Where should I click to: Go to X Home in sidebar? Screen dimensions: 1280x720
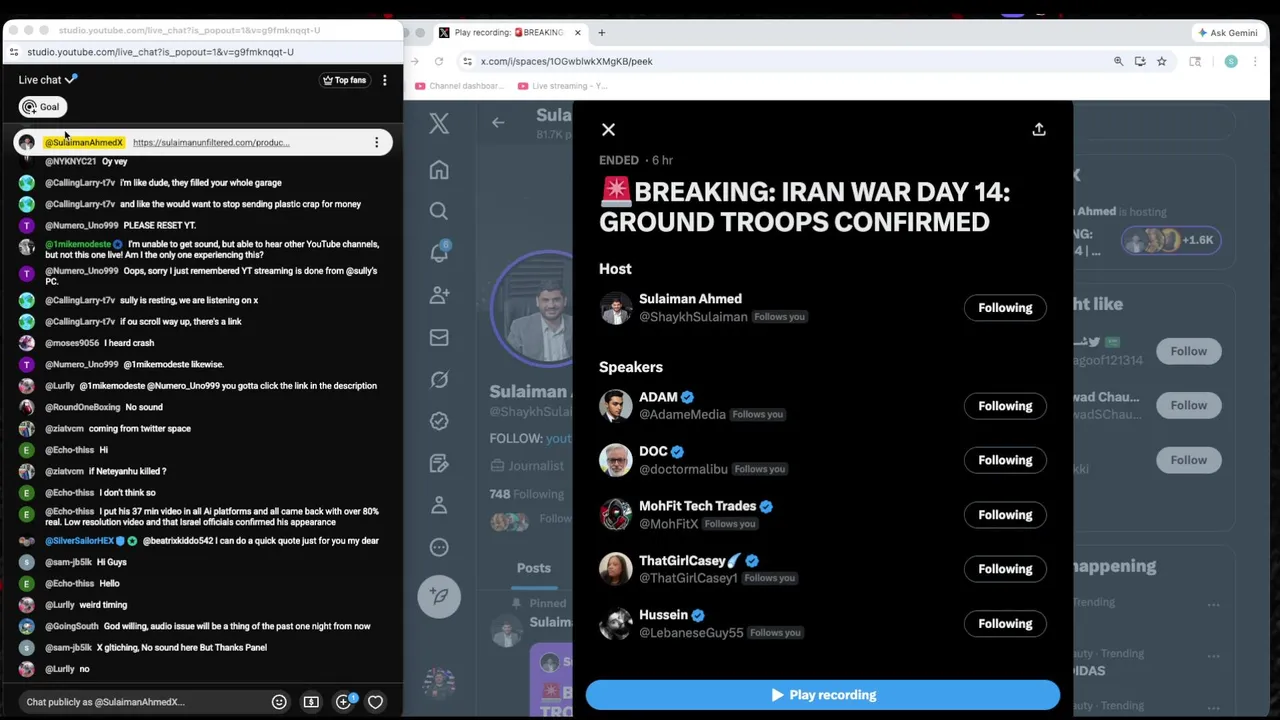(439, 170)
